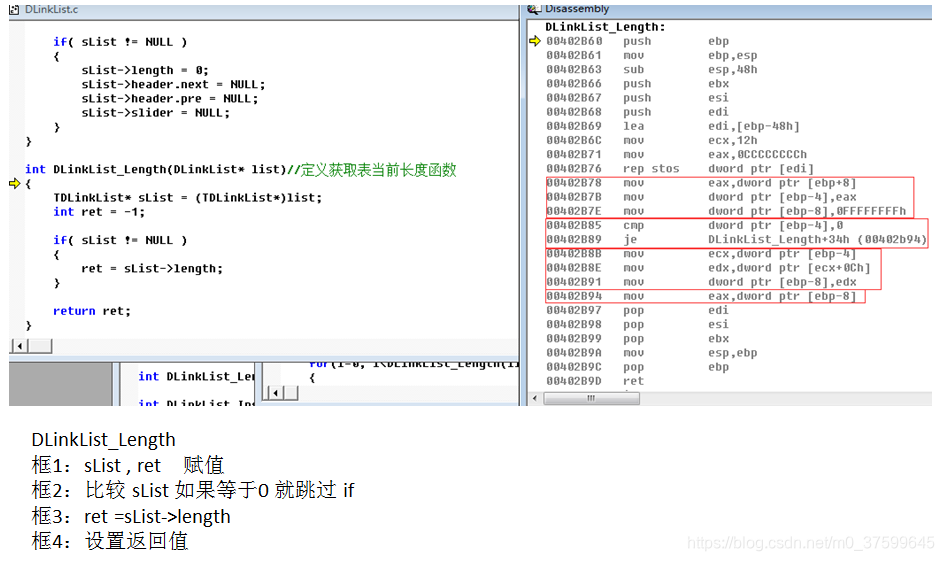Click the green comment after DLinkList_Length declaration
Screen dimensions: 944x561
[x=372, y=170]
